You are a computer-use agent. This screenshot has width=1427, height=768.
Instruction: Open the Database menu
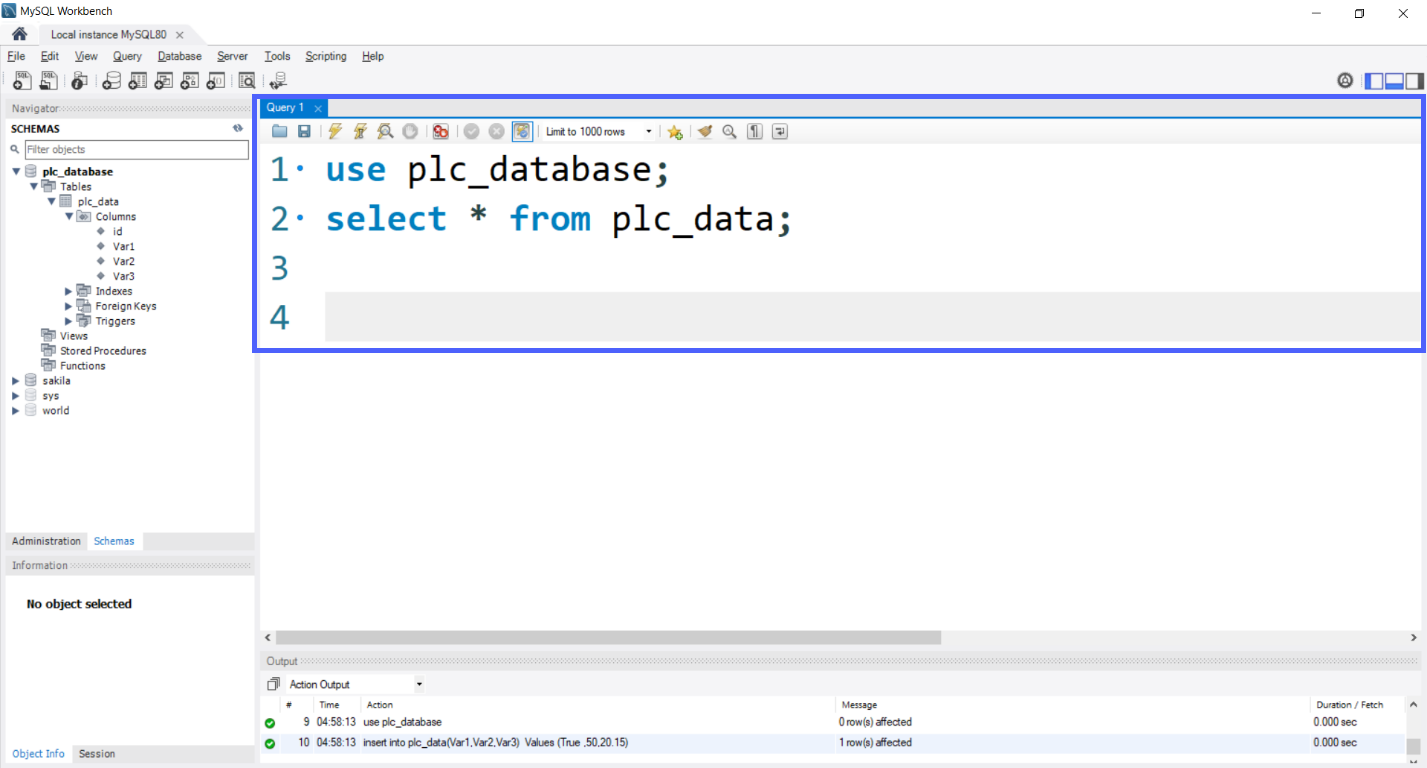179,56
